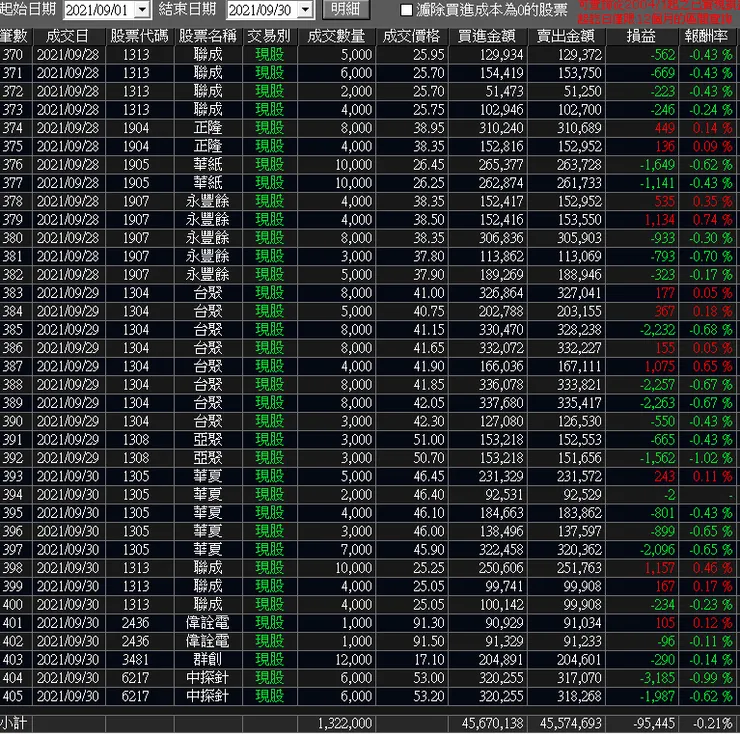The height and width of the screenshot is (734, 740).
Task: Click stock code 1904 in row 375
Action: tap(136, 146)
